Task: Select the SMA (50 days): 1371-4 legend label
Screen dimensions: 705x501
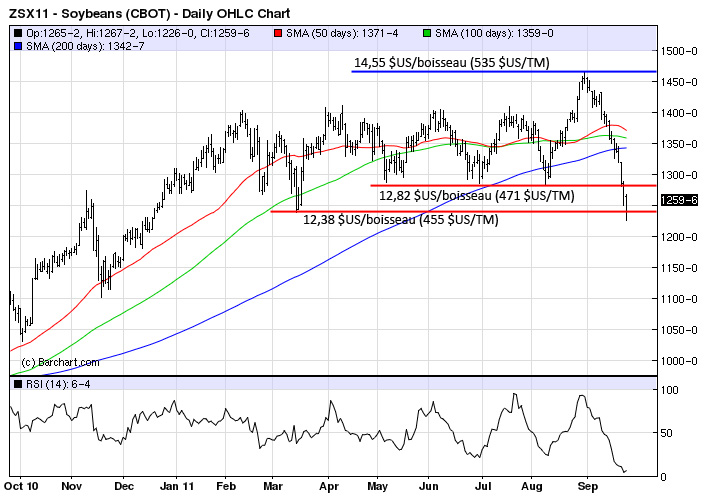Action: coord(340,32)
